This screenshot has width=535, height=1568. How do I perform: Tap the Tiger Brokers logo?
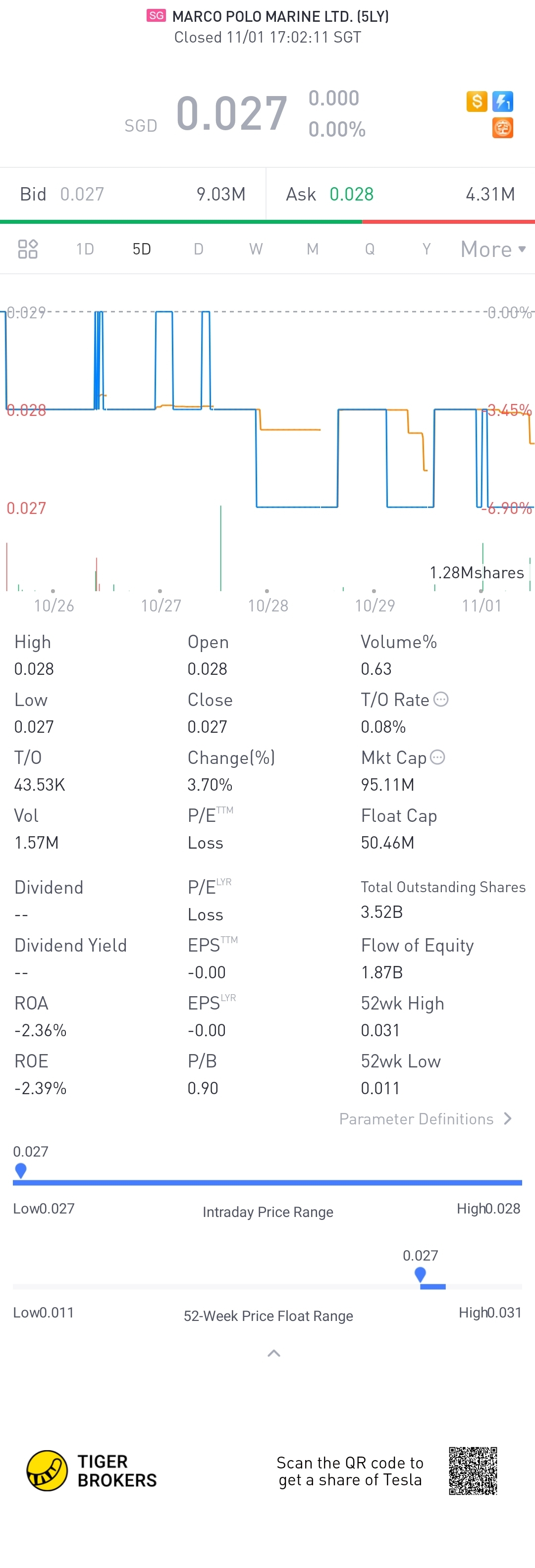92,1470
